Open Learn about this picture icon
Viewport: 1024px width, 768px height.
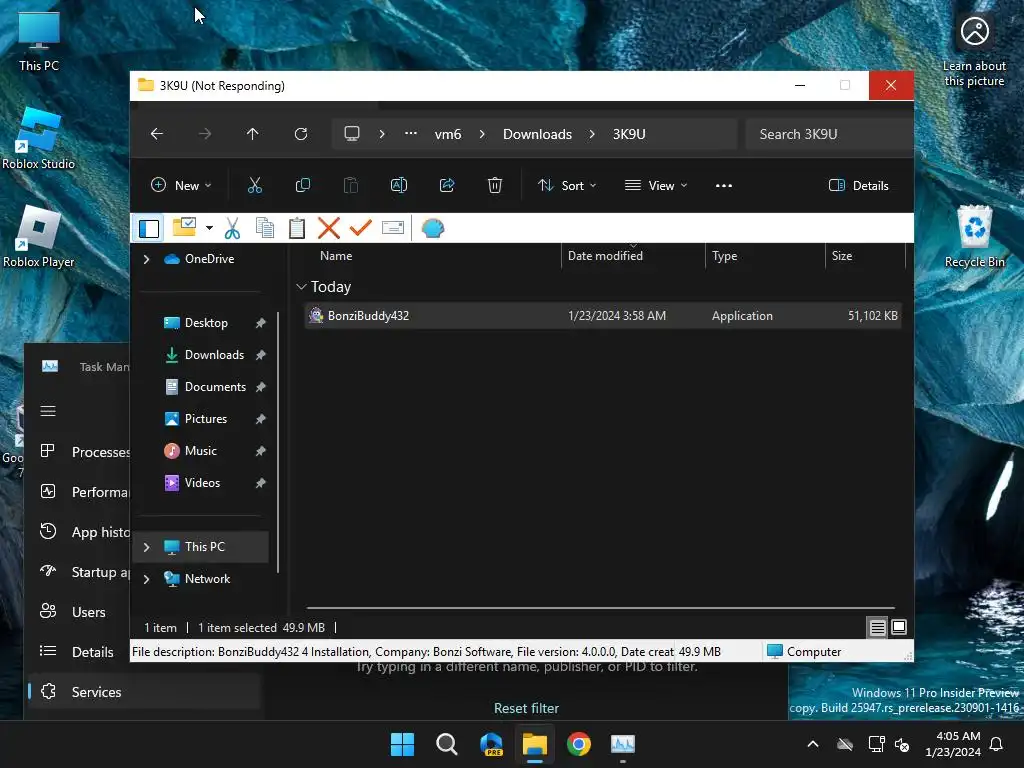974,50
